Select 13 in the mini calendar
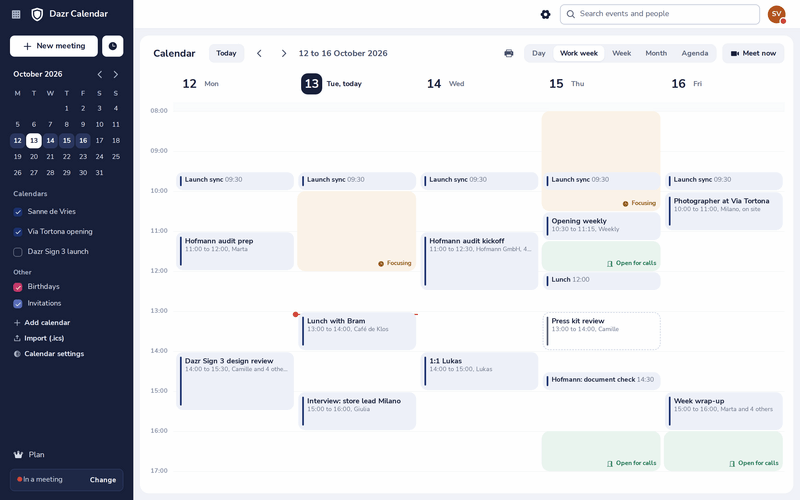The width and height of the screenshot is (800, 500). 34,141
